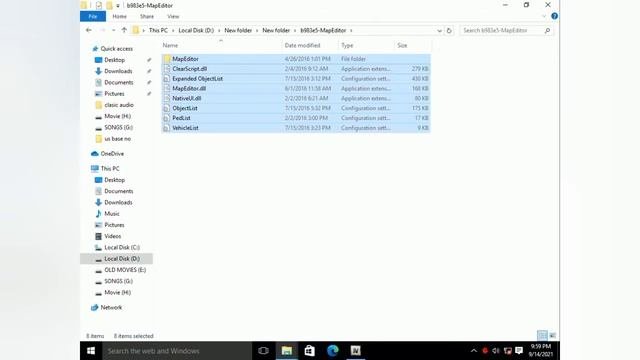The height and width of the screenshot is (360, 640).
Task: Open the recent locations dropdown arrow
Action: [x=113, y=30]
